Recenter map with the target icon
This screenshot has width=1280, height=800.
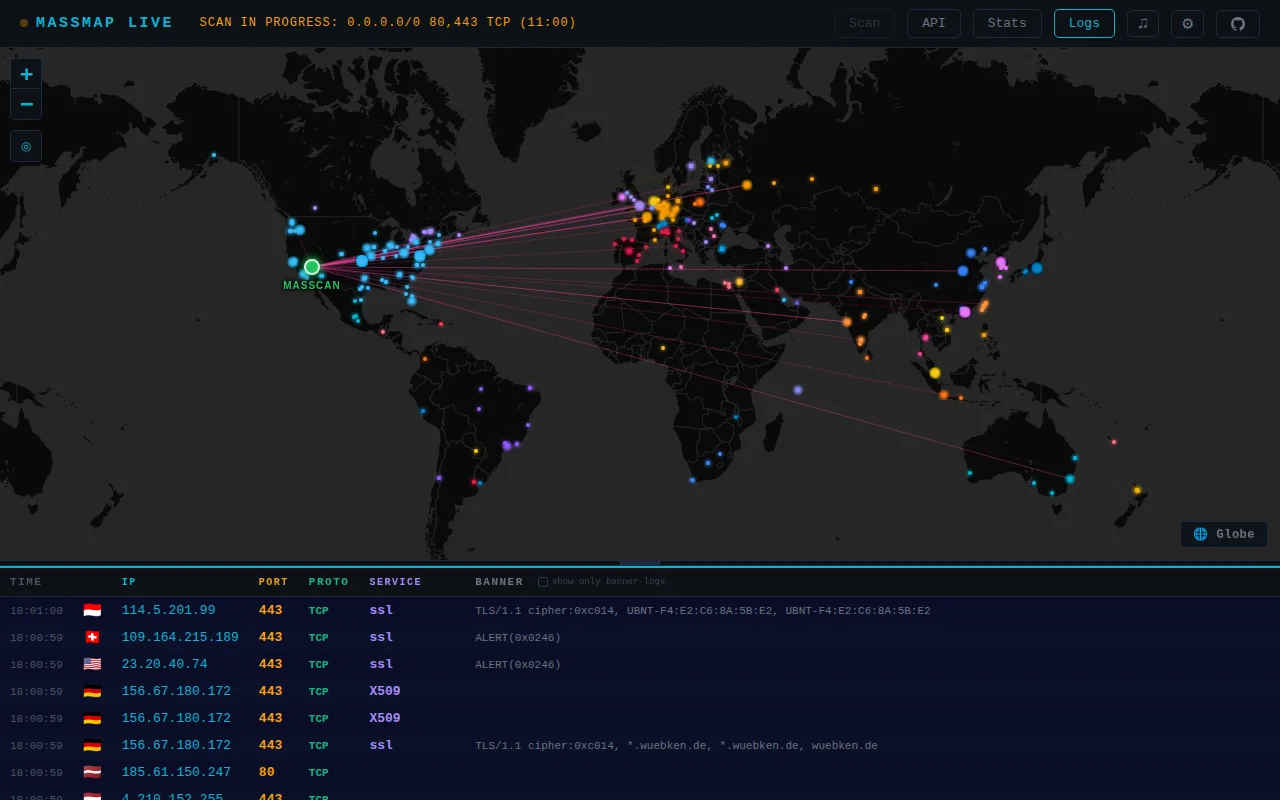(26, 146)
